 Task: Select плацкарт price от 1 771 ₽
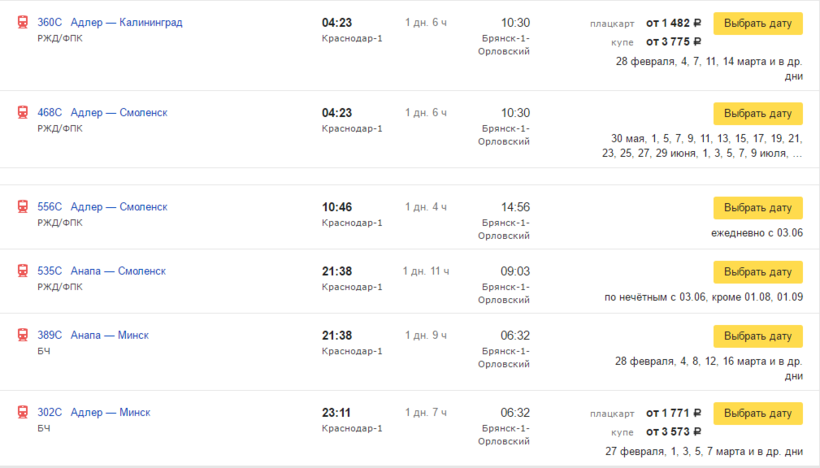tap(673, 412)
